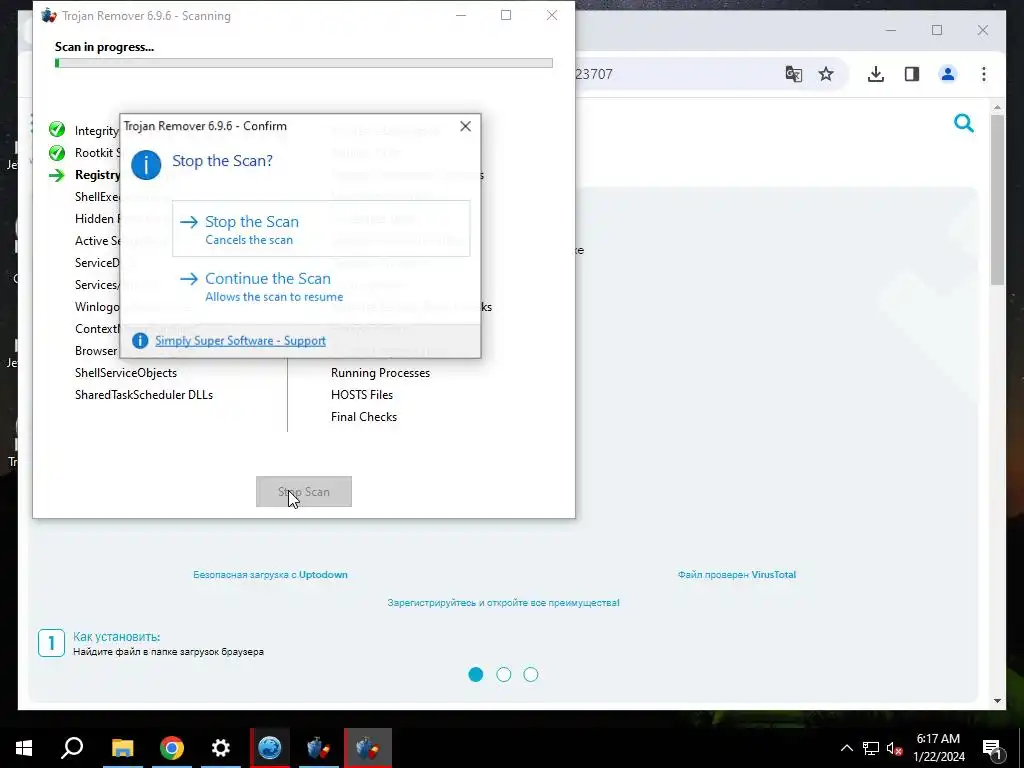Open the taskbar clock and date

coord(938,748)
